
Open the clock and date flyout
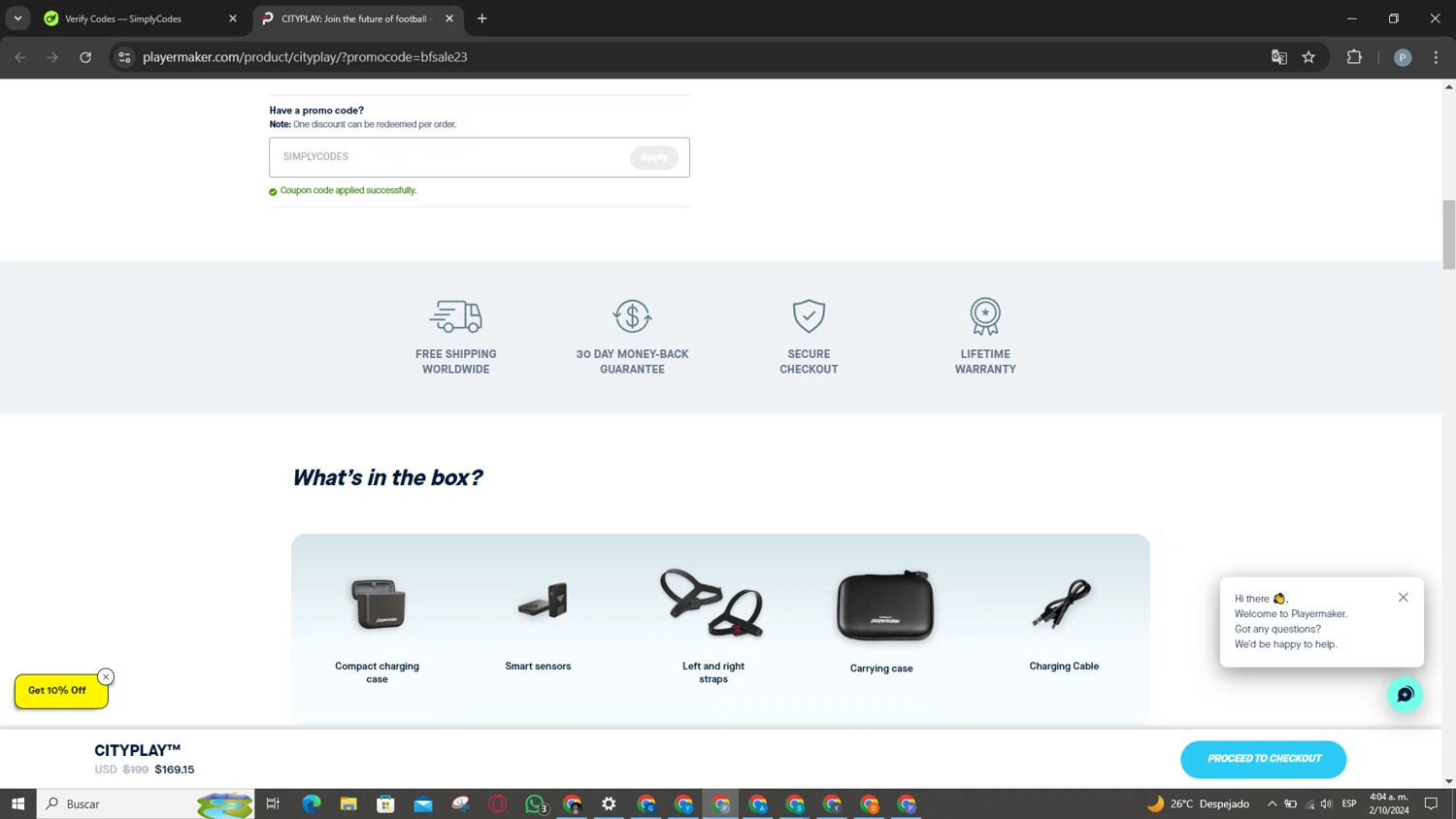pyautogui.click(x=1389, y=803)
